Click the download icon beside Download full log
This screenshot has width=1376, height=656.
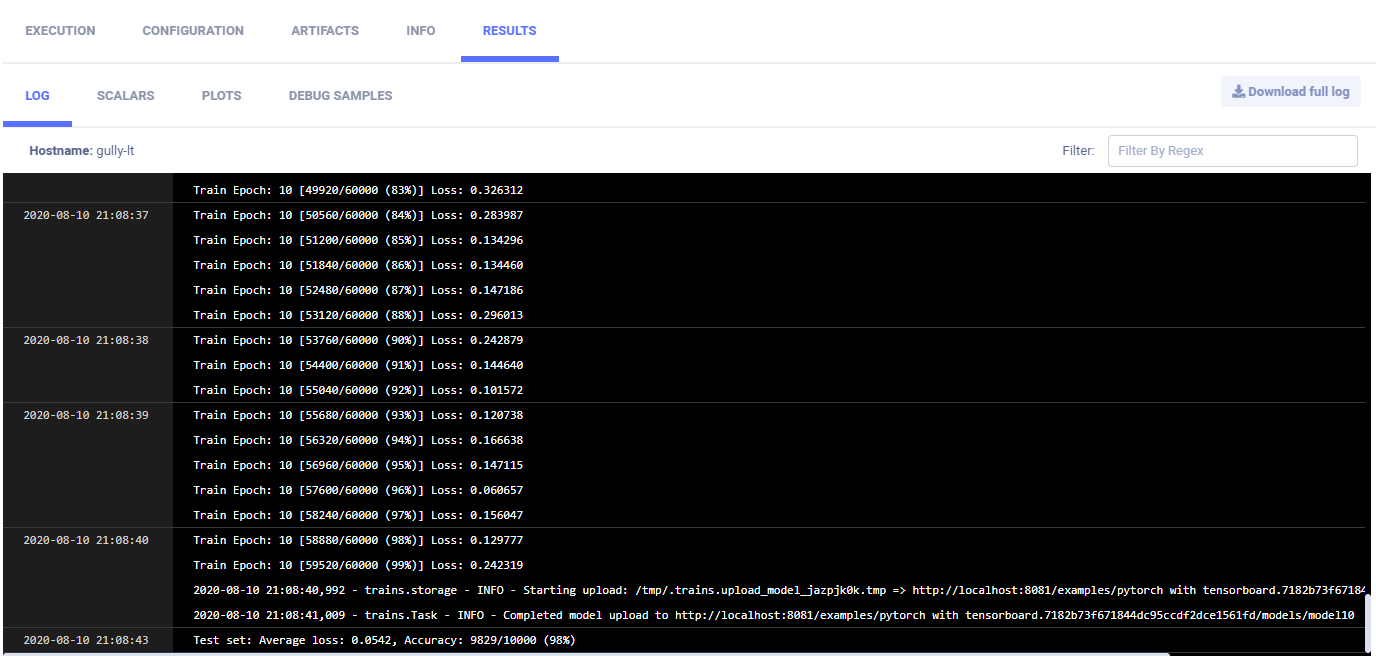click(1238, 92)
